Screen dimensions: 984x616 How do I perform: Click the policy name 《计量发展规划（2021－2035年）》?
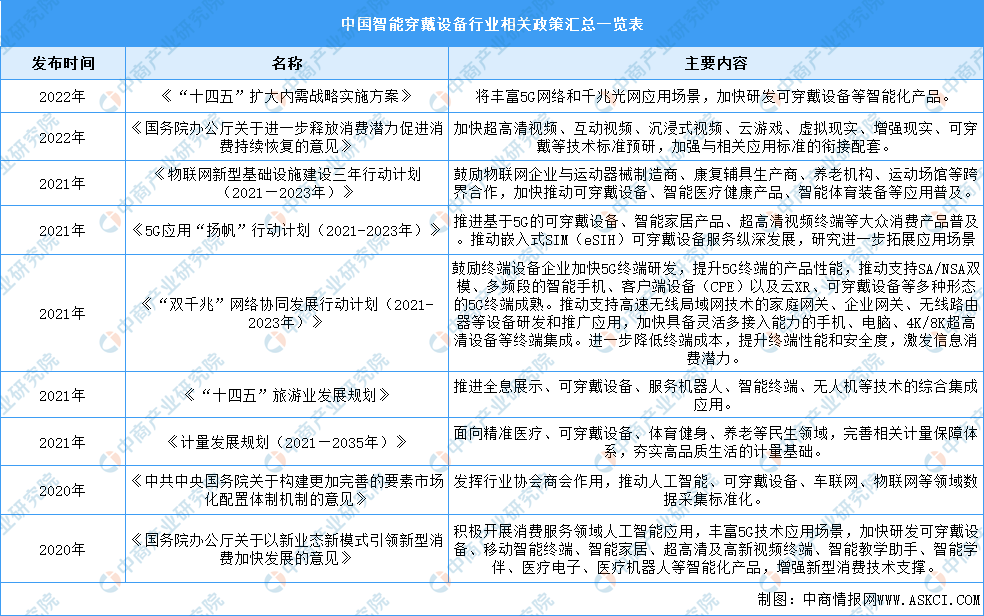(x=287, y=443)
